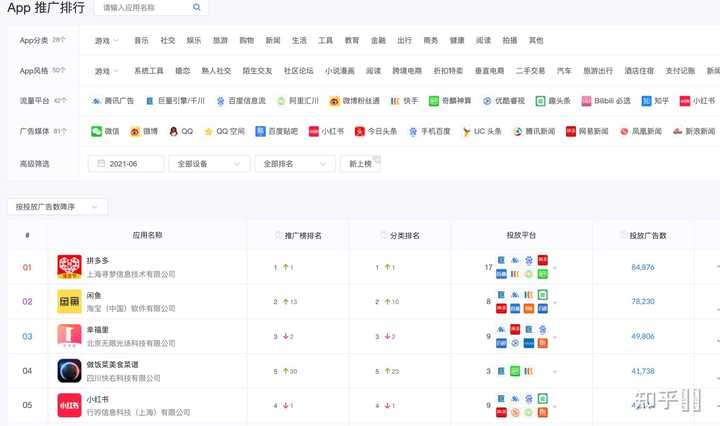Toggle the 新上榜 filter

click(x=360, y=164)
